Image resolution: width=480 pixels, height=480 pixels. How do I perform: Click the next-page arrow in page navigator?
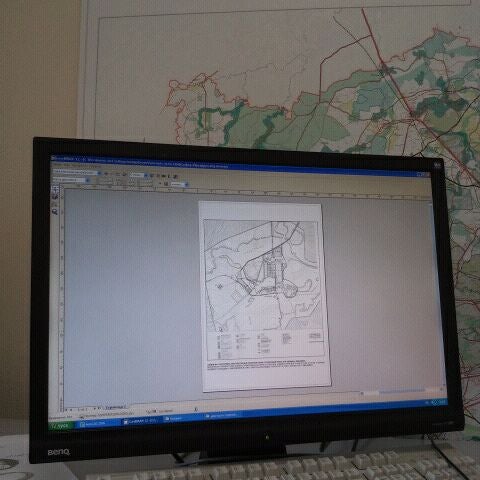95,408
